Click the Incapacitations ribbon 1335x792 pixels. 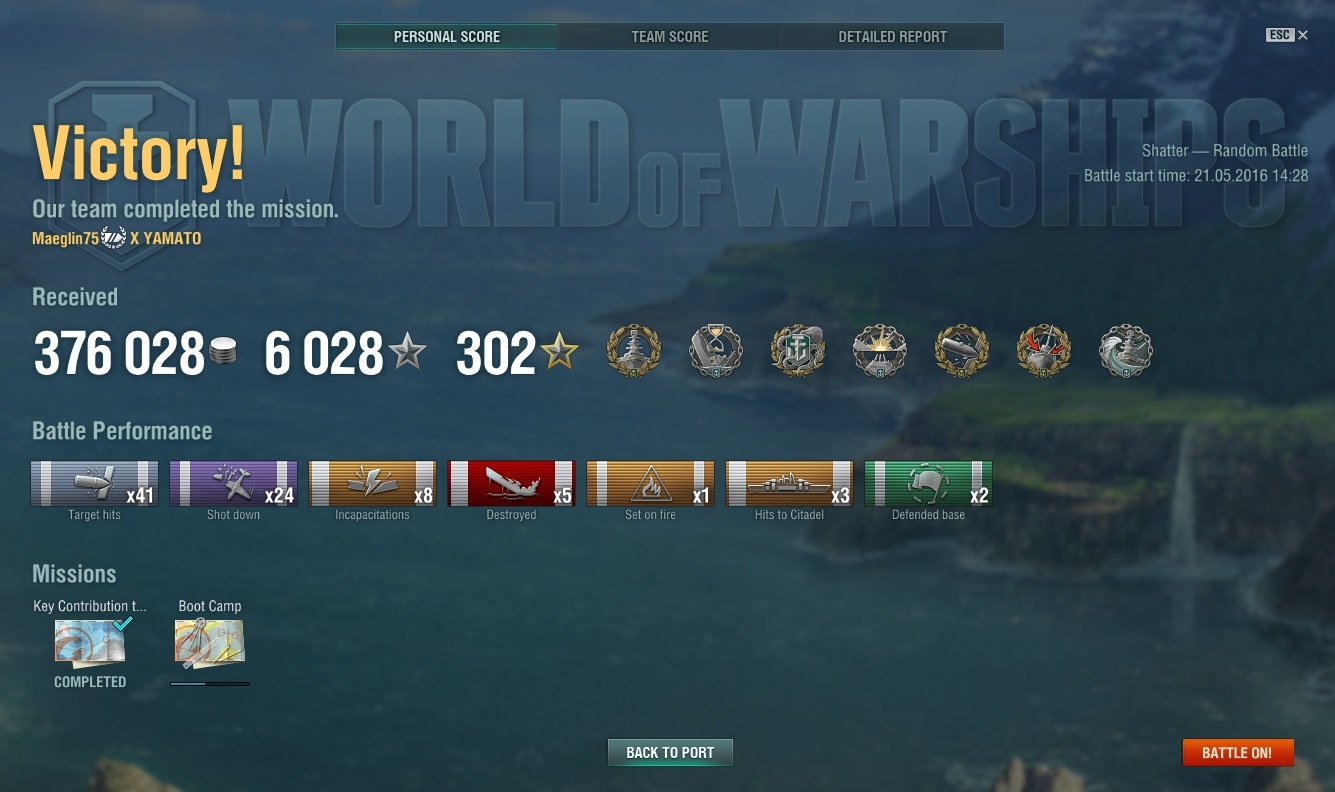(x=372, y=484)
